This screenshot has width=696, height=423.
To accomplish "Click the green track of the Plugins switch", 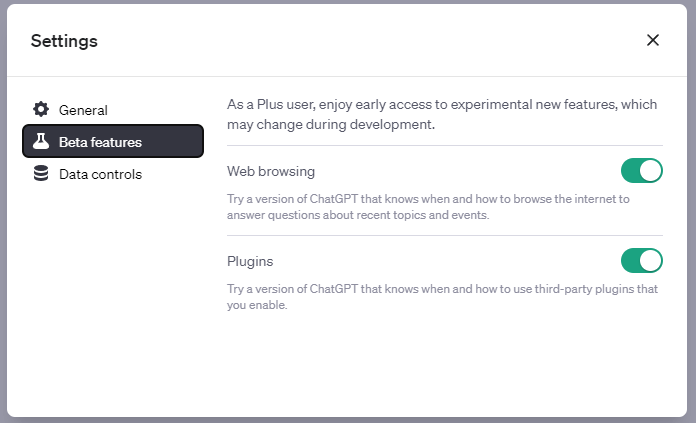I will [630, 261].
